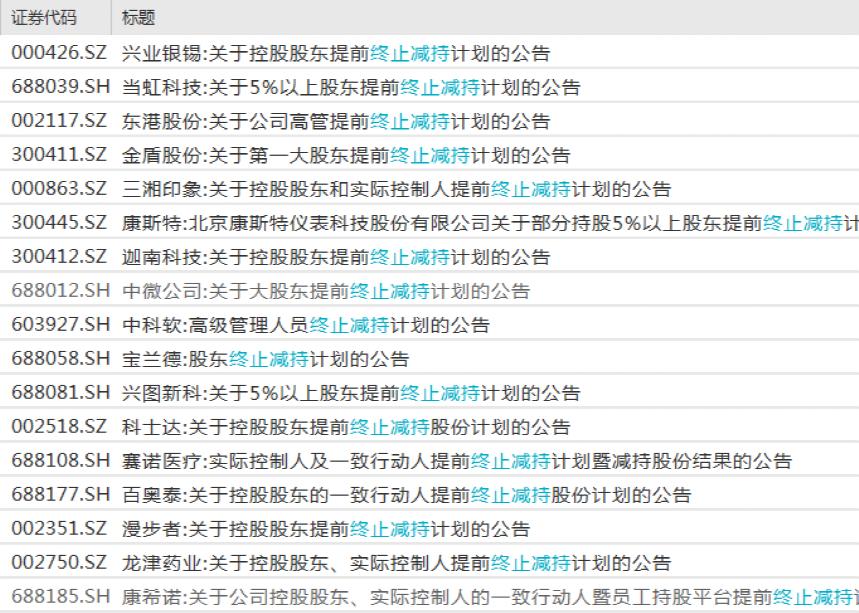Select stock code 688177.SH
859x613 pixels.
click(60, 494)
